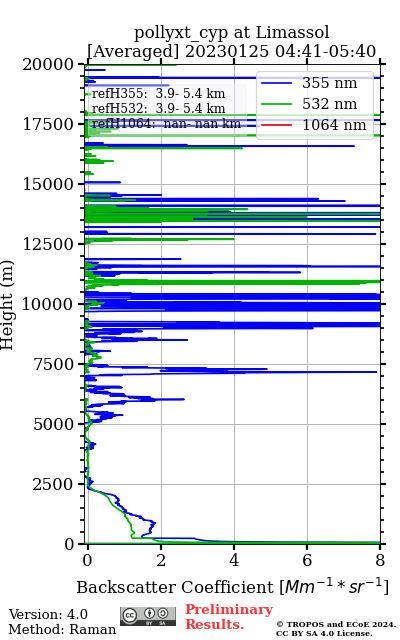Click the refH355 reference height text
This screenshot has height=640, width=400.
pyautogui.click(x=158, y=94)
